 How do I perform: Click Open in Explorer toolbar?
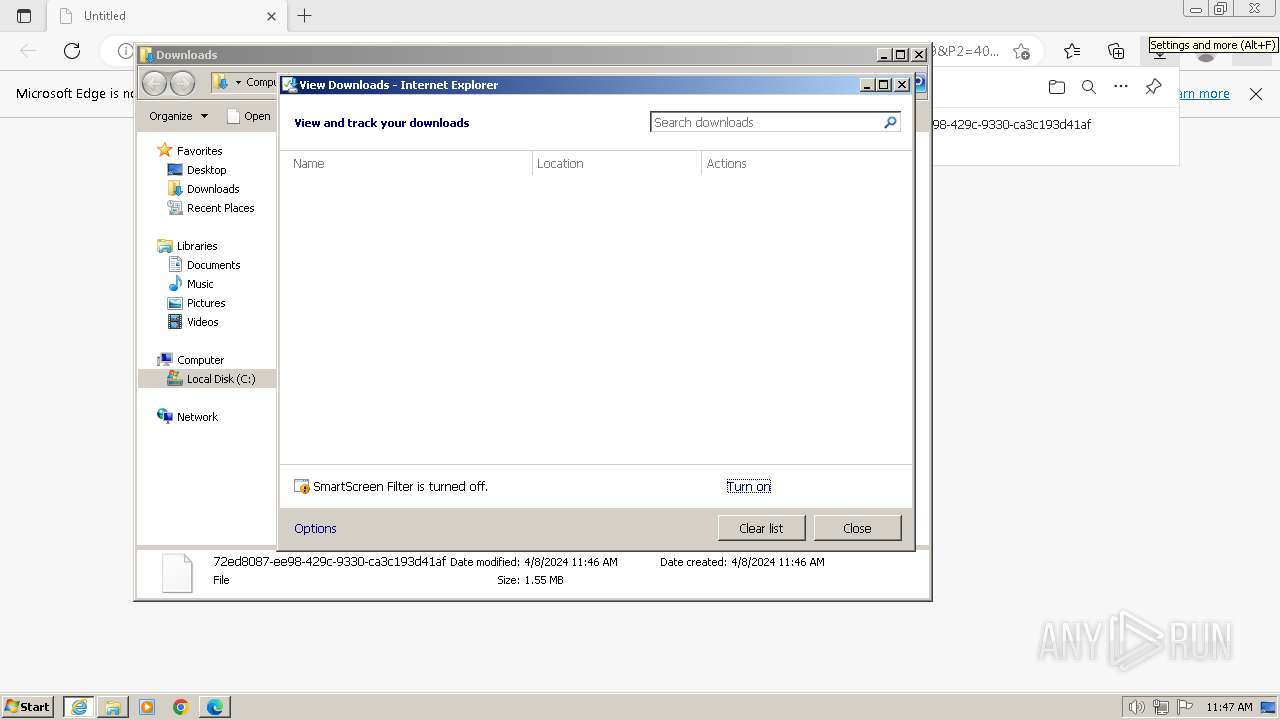tap(249, 116)
